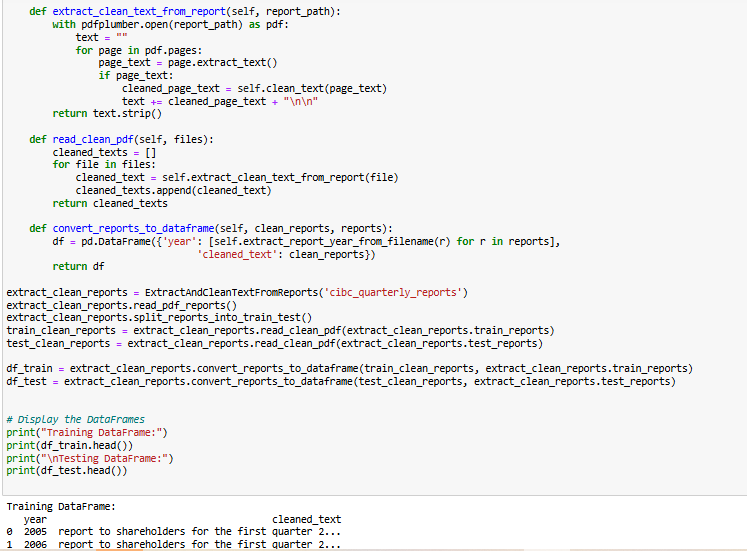Click the 'return df' line
This screenshot has height=551, width=747.
pos(78,266)
